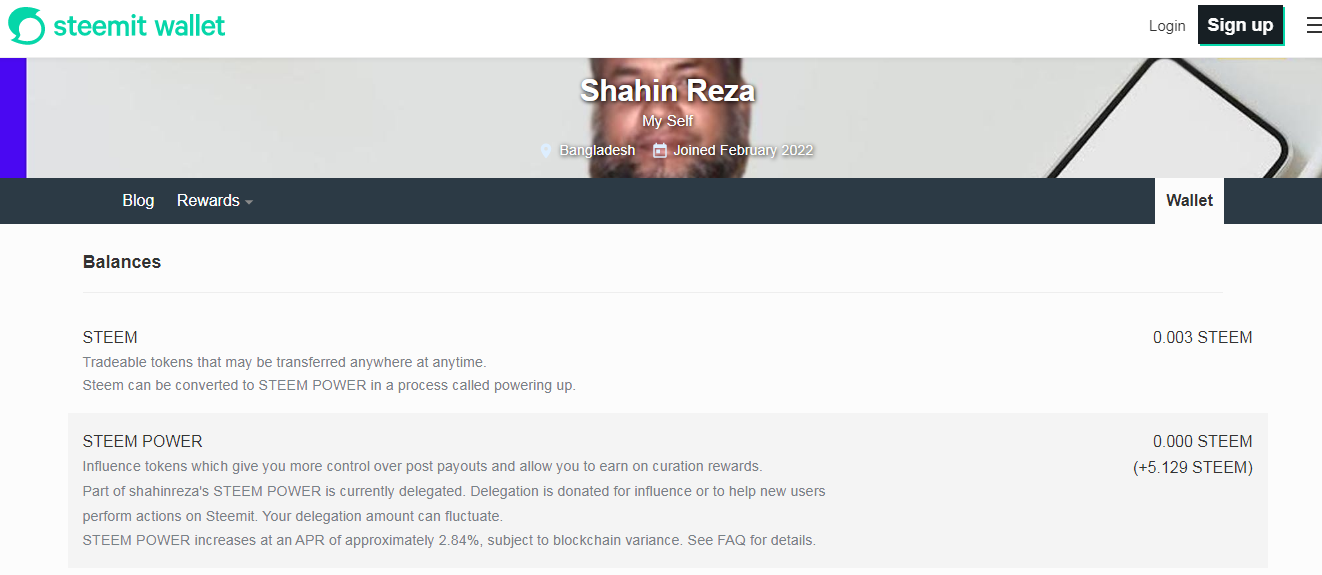Click the +5.129 STEEM delegated amount

1193,467
